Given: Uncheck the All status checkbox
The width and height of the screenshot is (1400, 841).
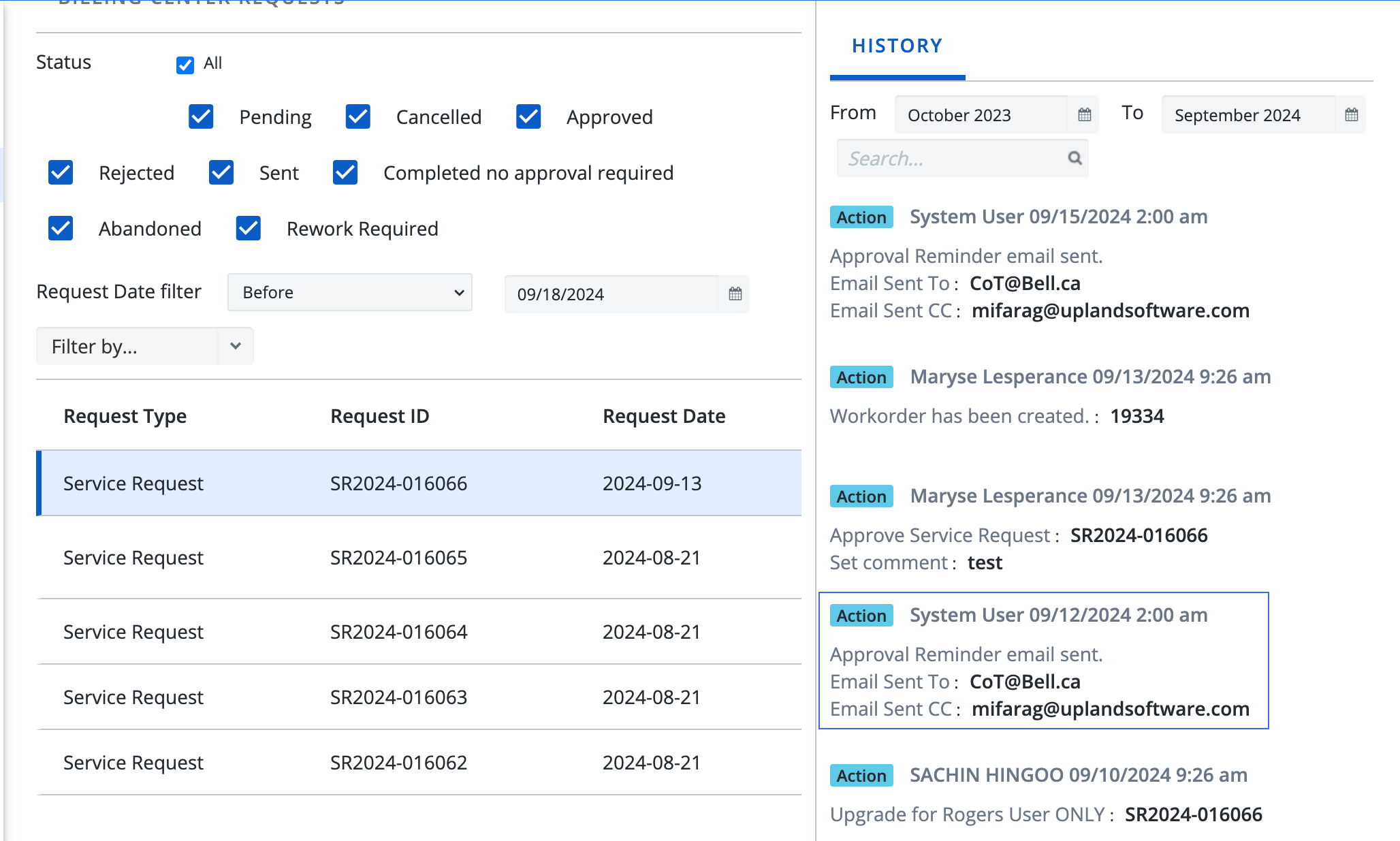Looking at the screenshot, I should click(185, 65).
